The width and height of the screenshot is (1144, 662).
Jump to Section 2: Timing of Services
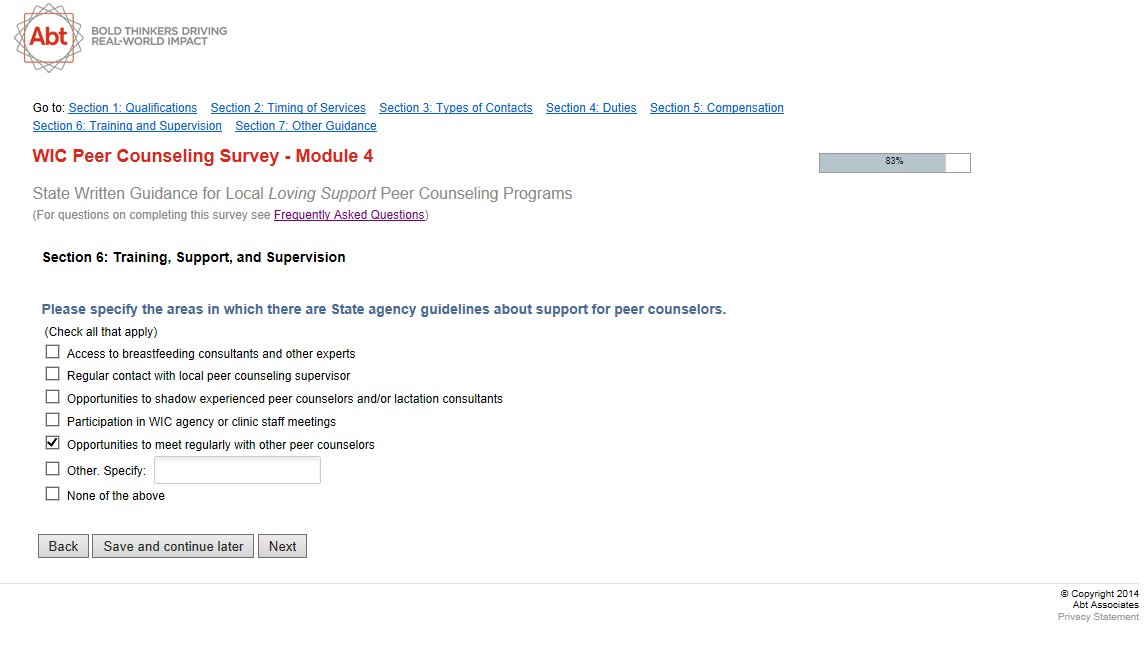pyautogui.click(x=288, y=108)
